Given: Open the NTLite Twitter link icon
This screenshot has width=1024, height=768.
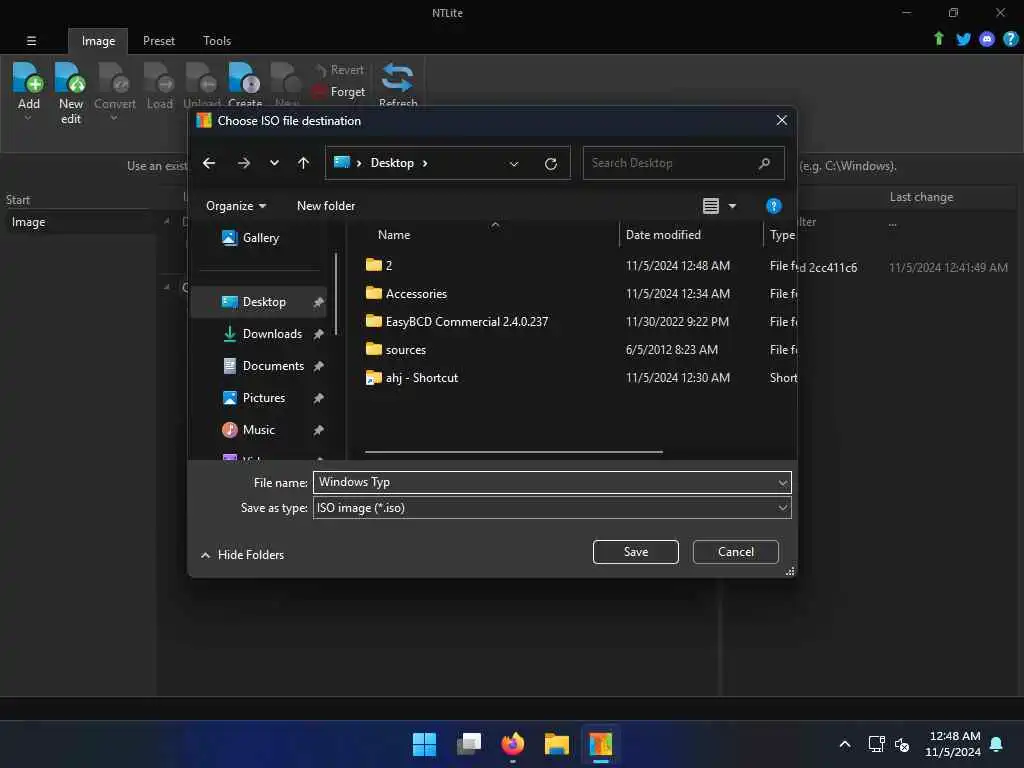Looking at the screenshot, I should [963, 39].
